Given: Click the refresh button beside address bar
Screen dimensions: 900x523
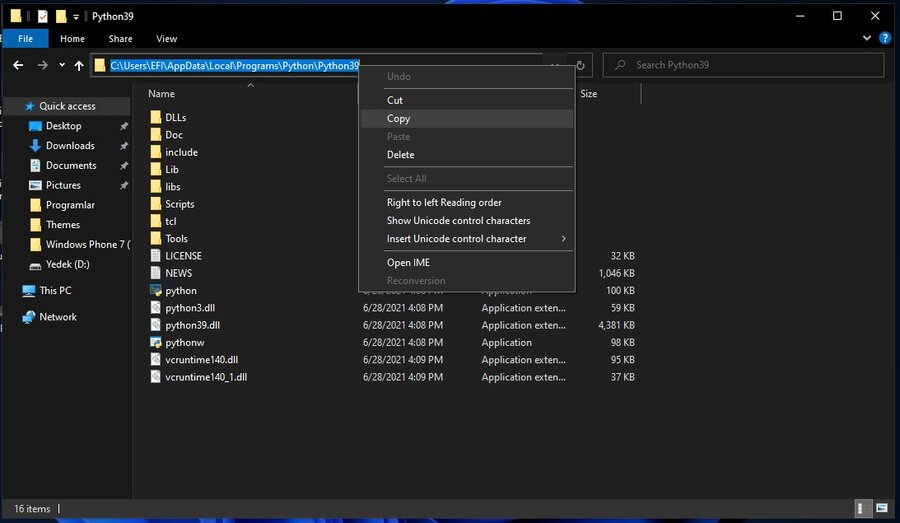Looking at the screenshot, I should (581, 66).
